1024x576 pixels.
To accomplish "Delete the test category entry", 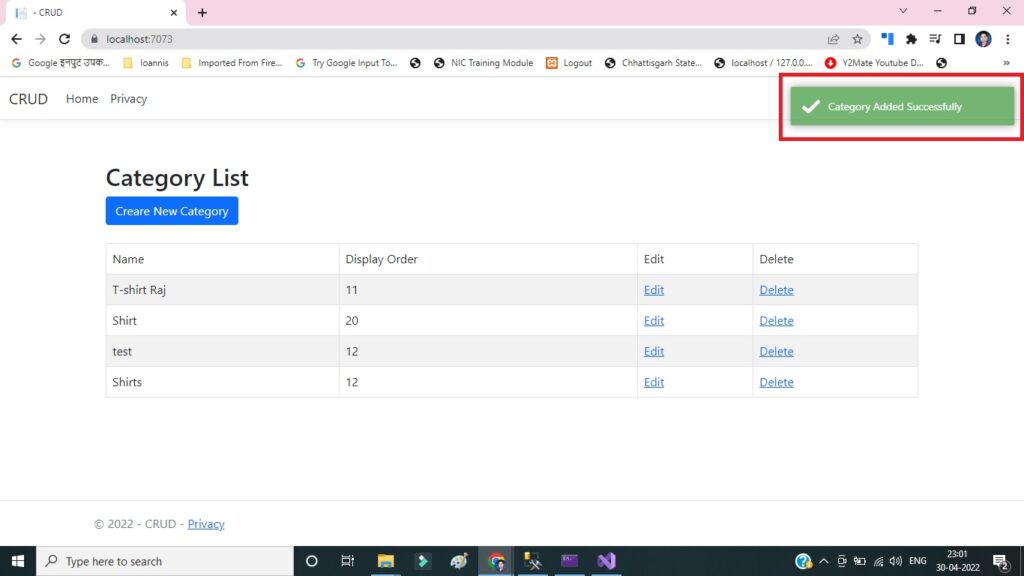I will 776,351.
